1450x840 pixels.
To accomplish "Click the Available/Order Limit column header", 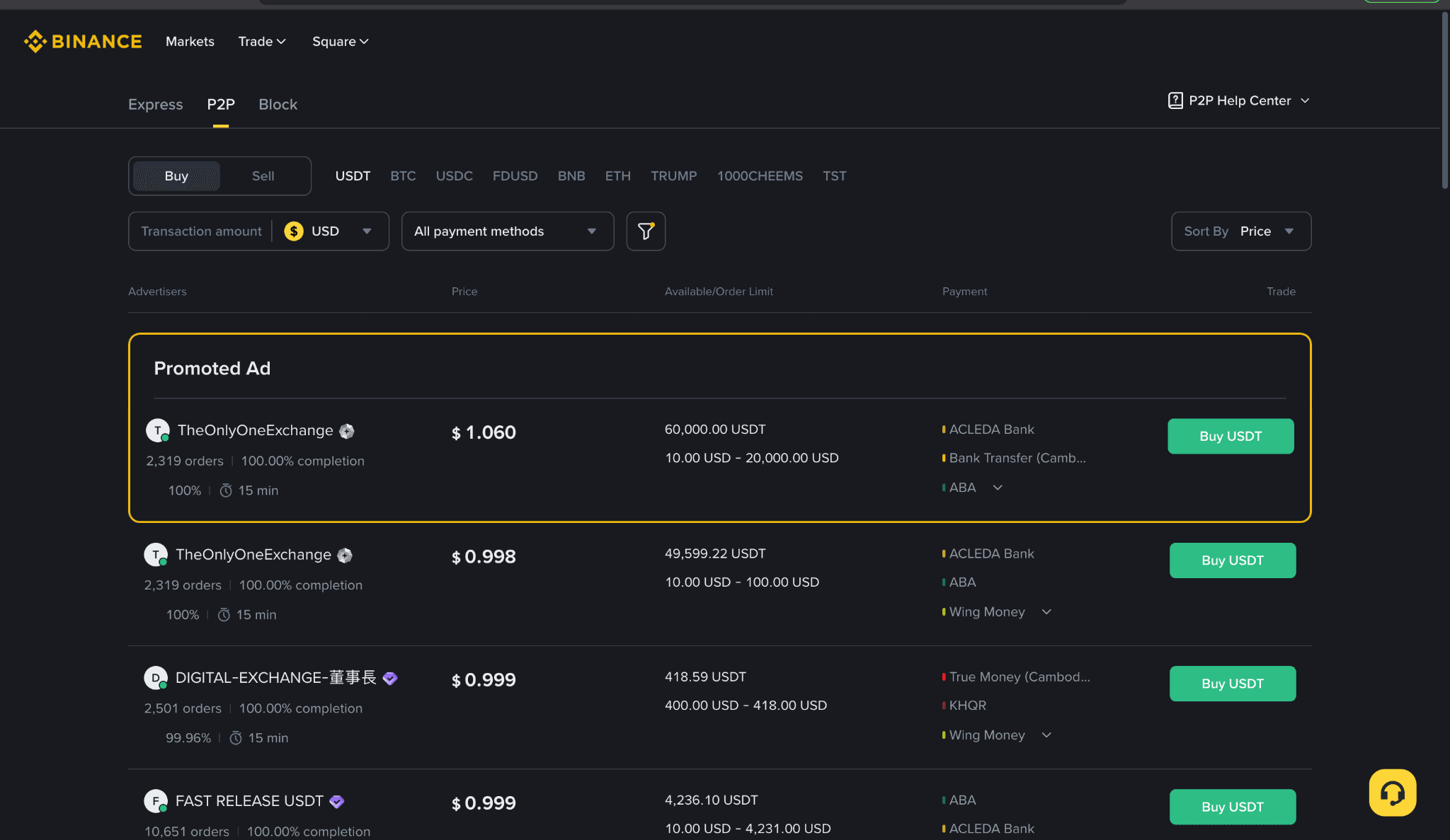I will (719, 292).
